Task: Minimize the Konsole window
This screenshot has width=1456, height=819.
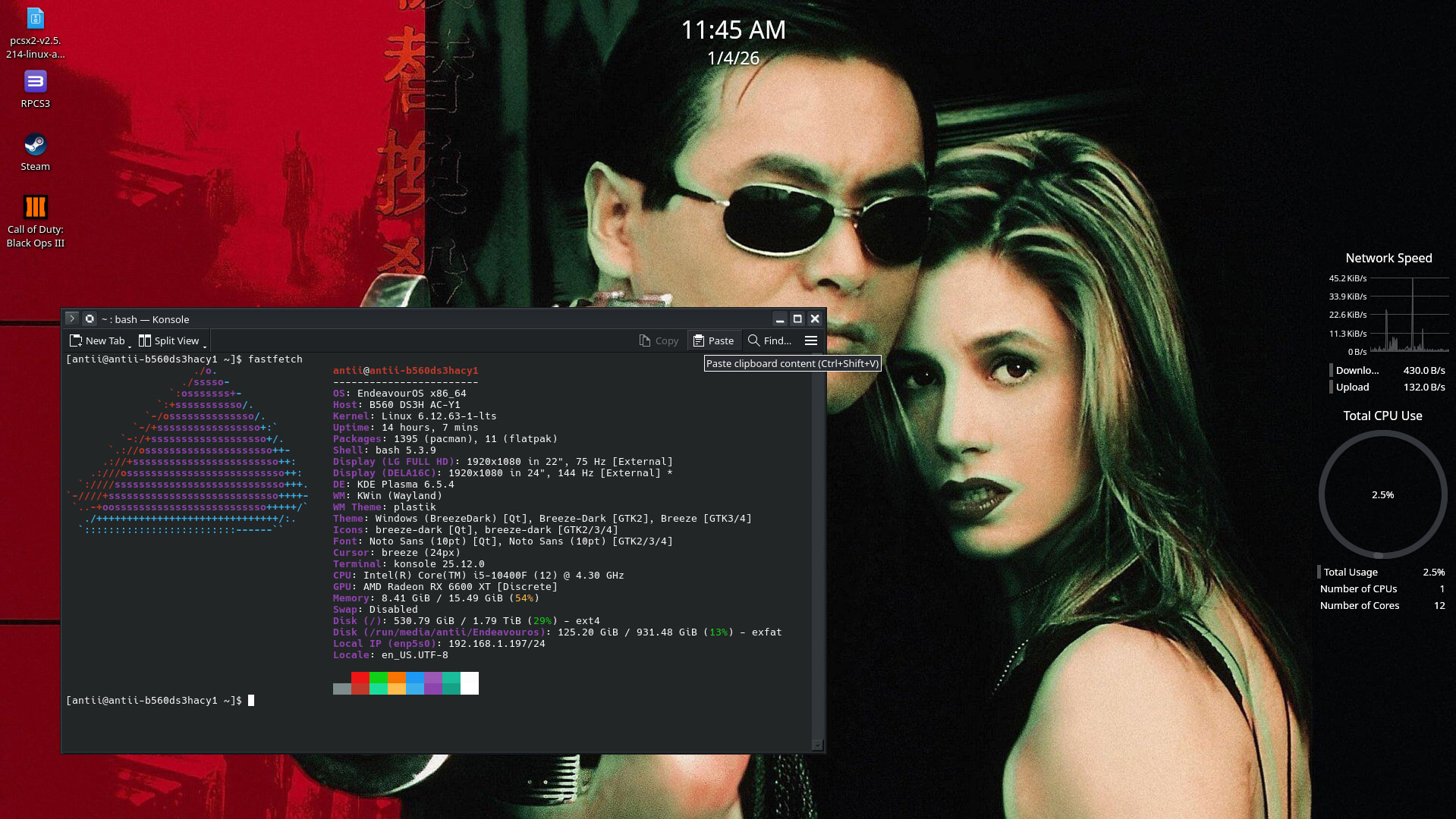Action: (x=780, y=318)
